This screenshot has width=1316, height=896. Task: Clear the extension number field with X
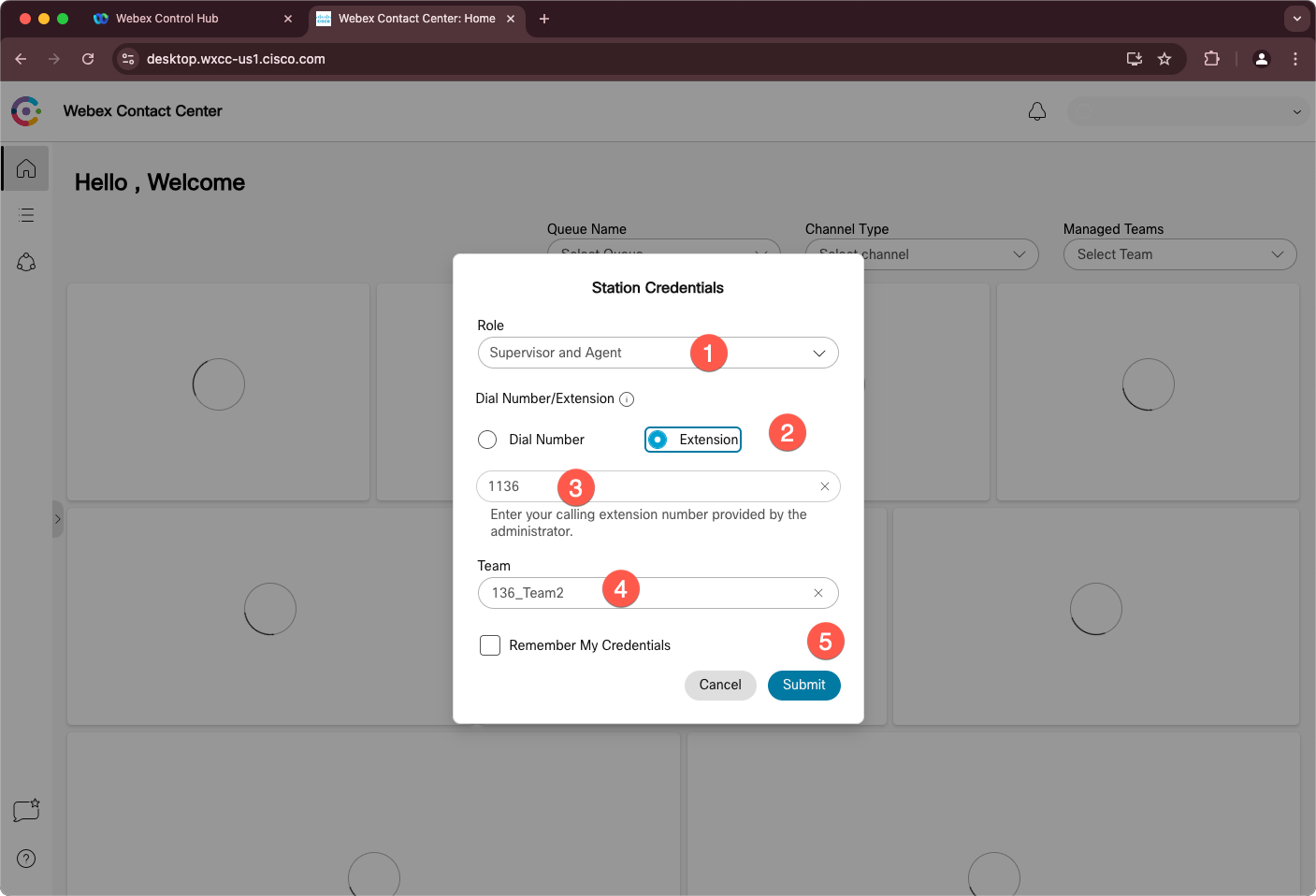pyautogui.click(x=824, y=486)
